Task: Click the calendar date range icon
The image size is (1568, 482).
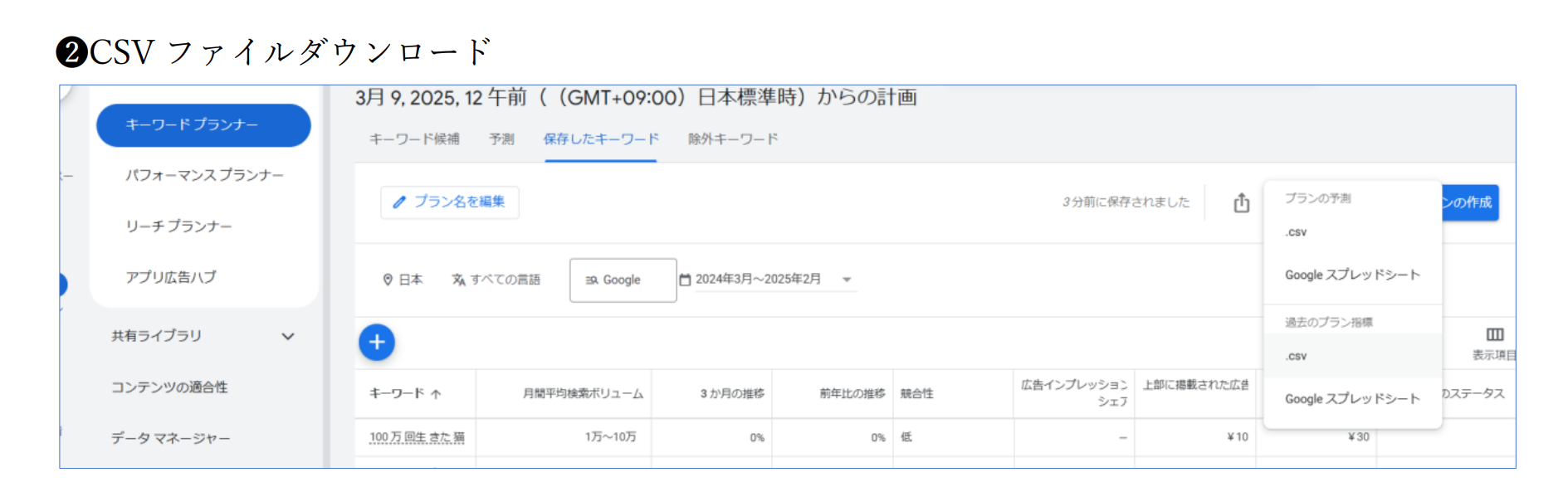Action: click(685, 280)
